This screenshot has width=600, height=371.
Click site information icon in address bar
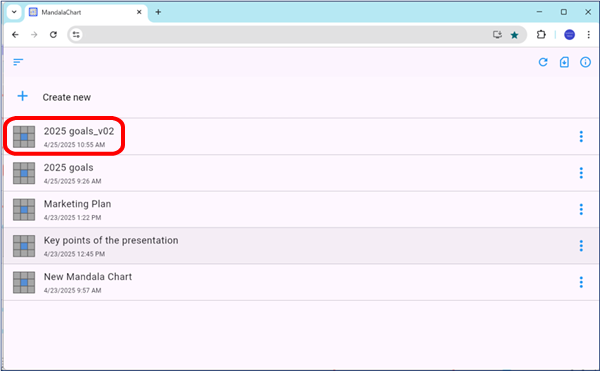[x=76, y=35]
